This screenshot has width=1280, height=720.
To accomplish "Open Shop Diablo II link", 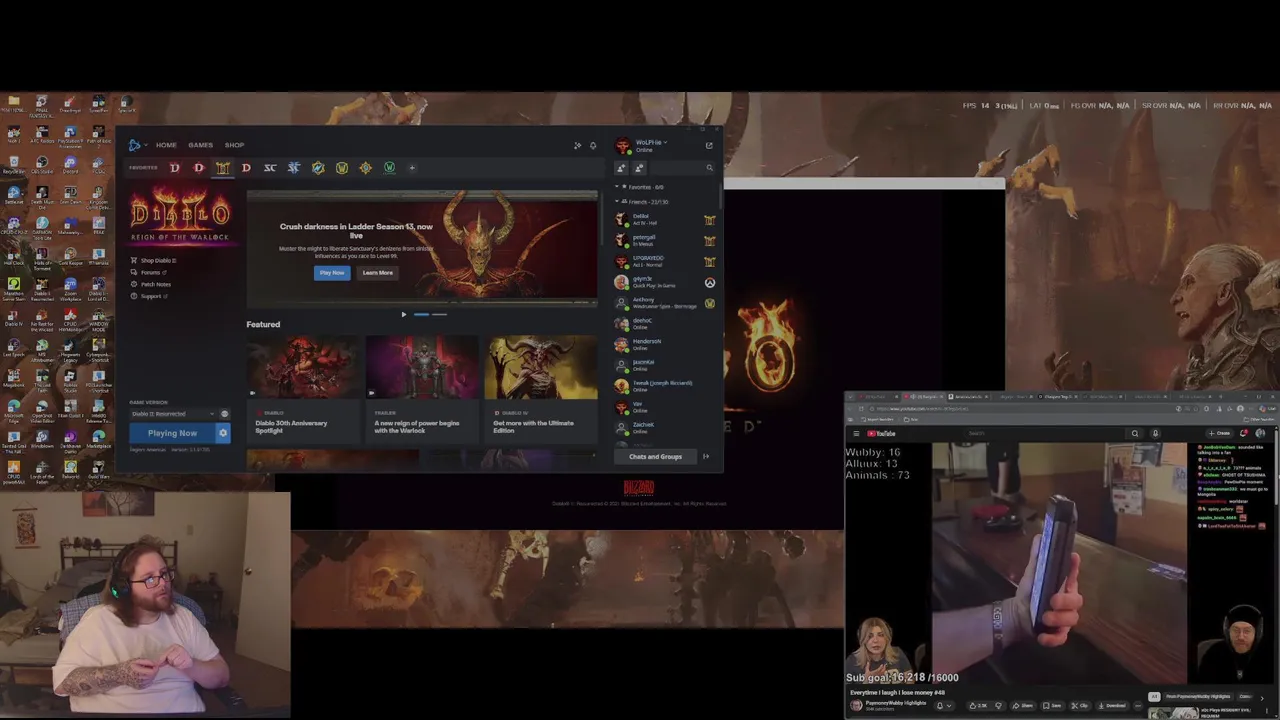I will pyautogui.click(x=154, y=261).
